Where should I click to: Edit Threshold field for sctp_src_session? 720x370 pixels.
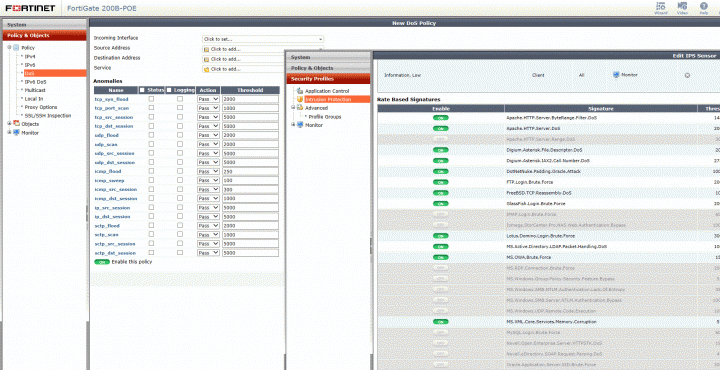250,244
